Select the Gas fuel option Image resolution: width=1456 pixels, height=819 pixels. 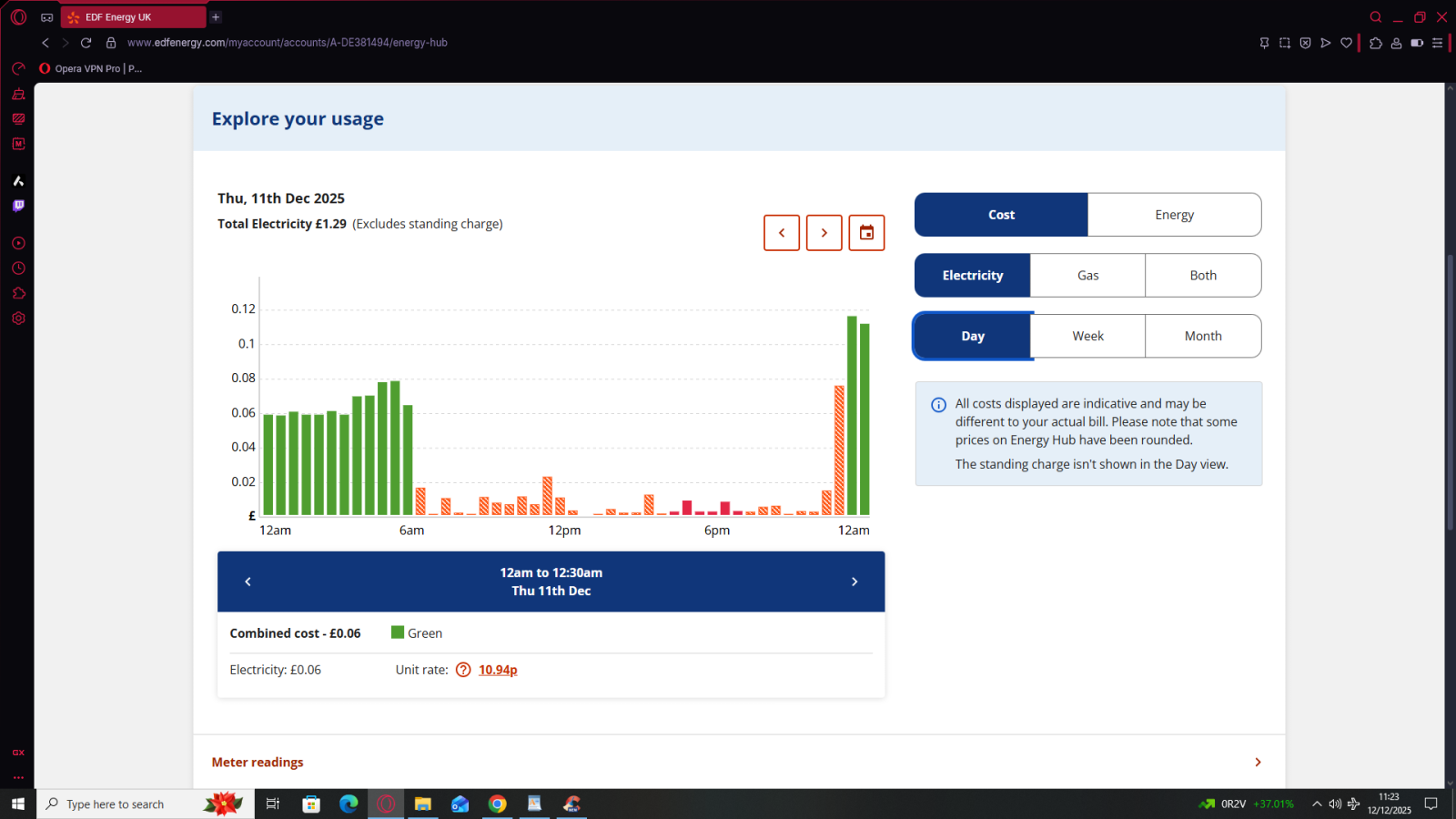tap(1087, 276)
